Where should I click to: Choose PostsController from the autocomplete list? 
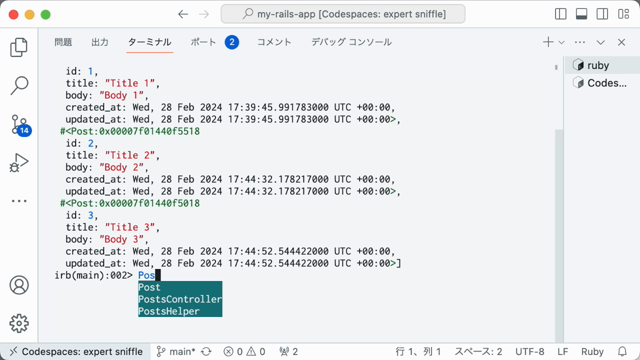[x=180, y=299]
